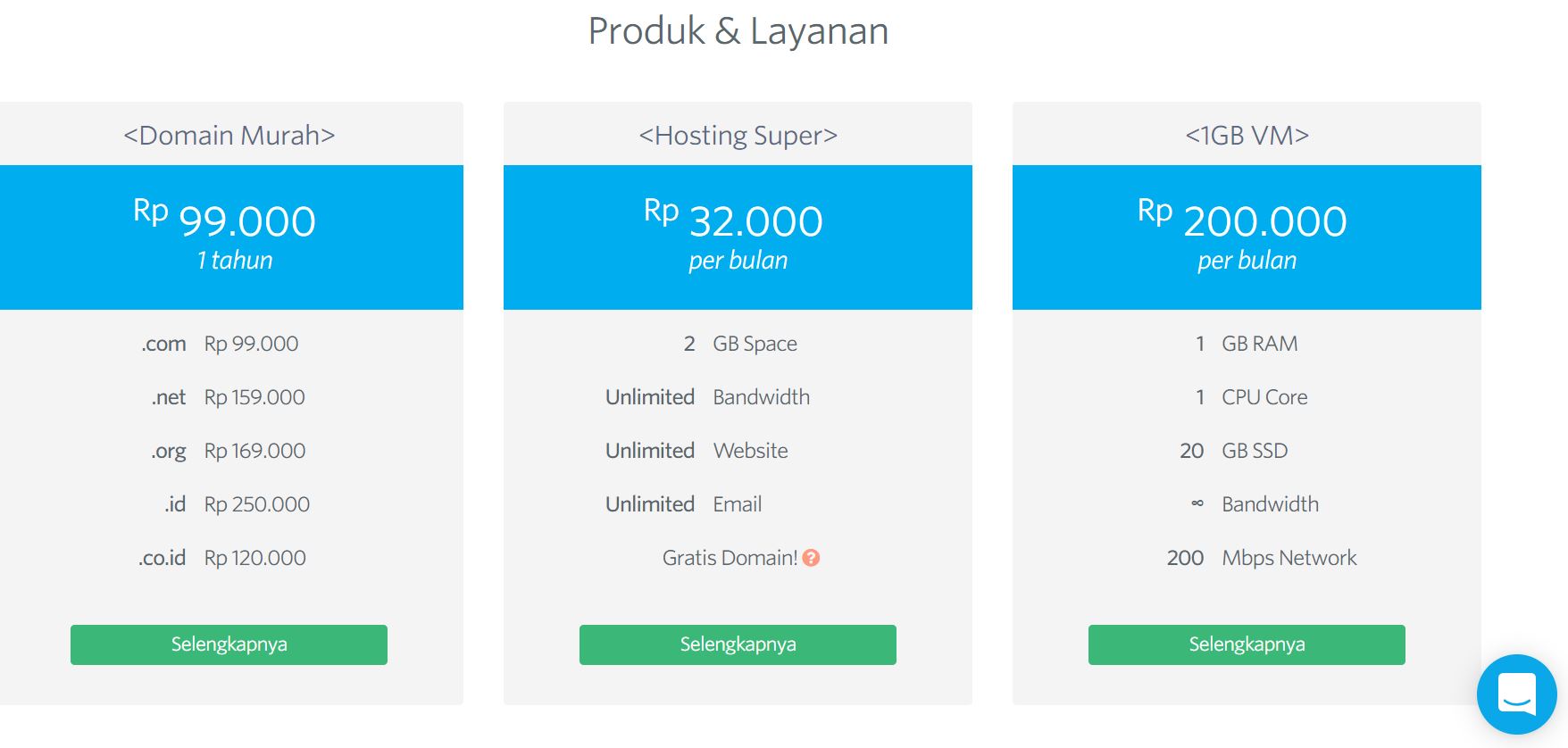1568x748 pixels.
Task: Click the 1GB VM card heading
Action: (1247, 135)
